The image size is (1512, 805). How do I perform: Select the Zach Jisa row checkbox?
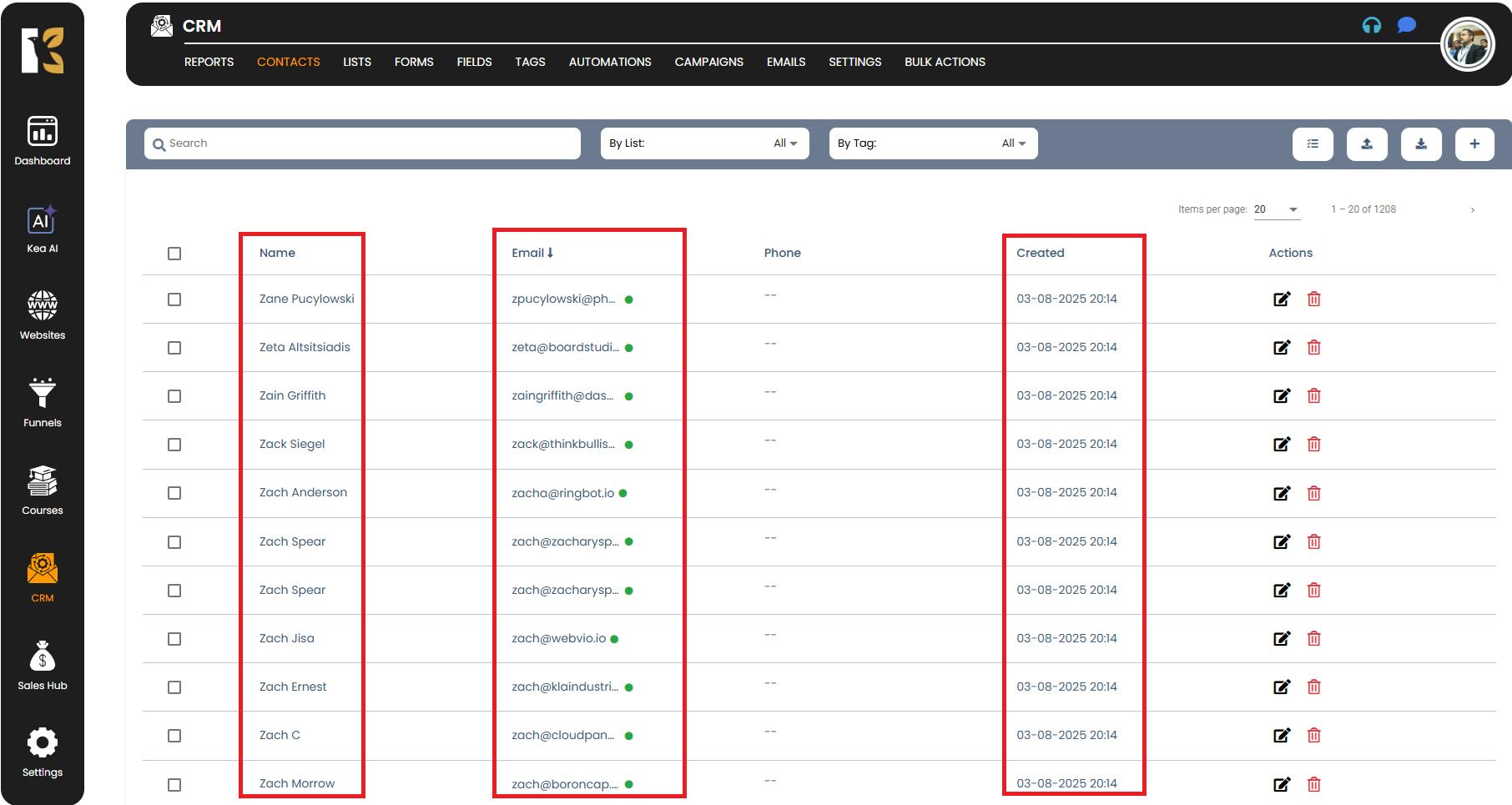coord(174,639)
